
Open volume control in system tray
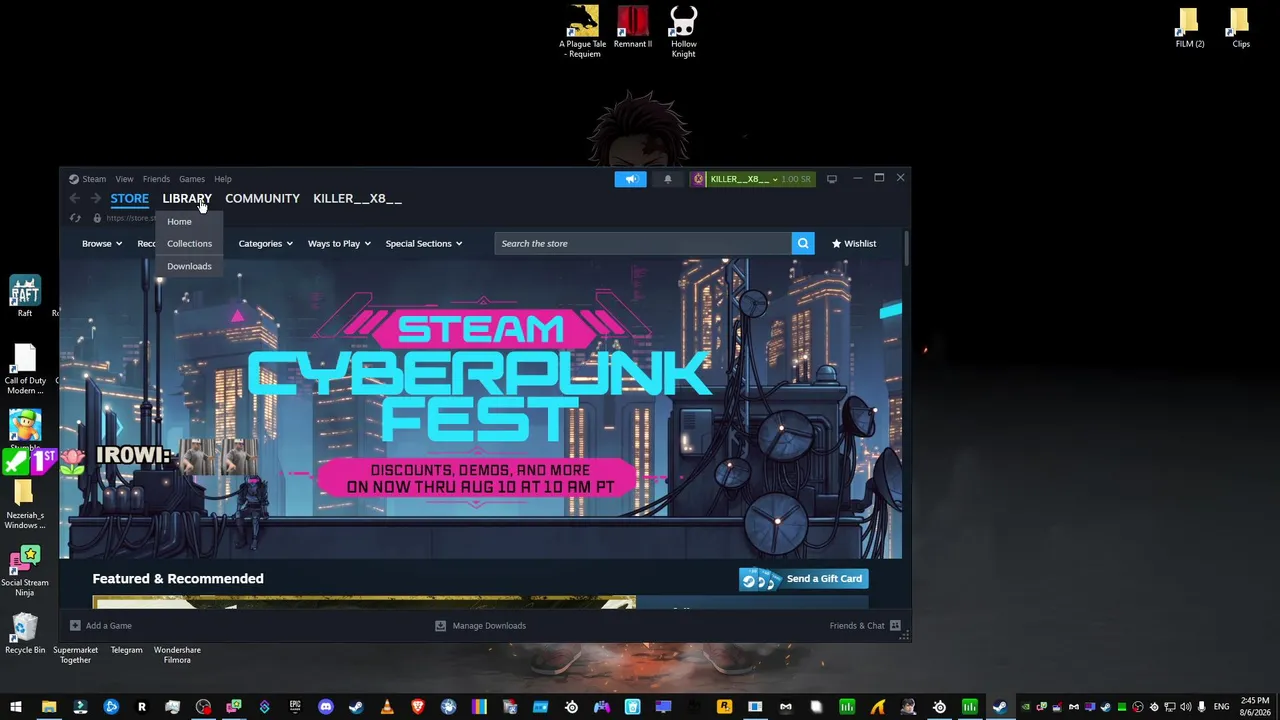tap(1186, 707)
